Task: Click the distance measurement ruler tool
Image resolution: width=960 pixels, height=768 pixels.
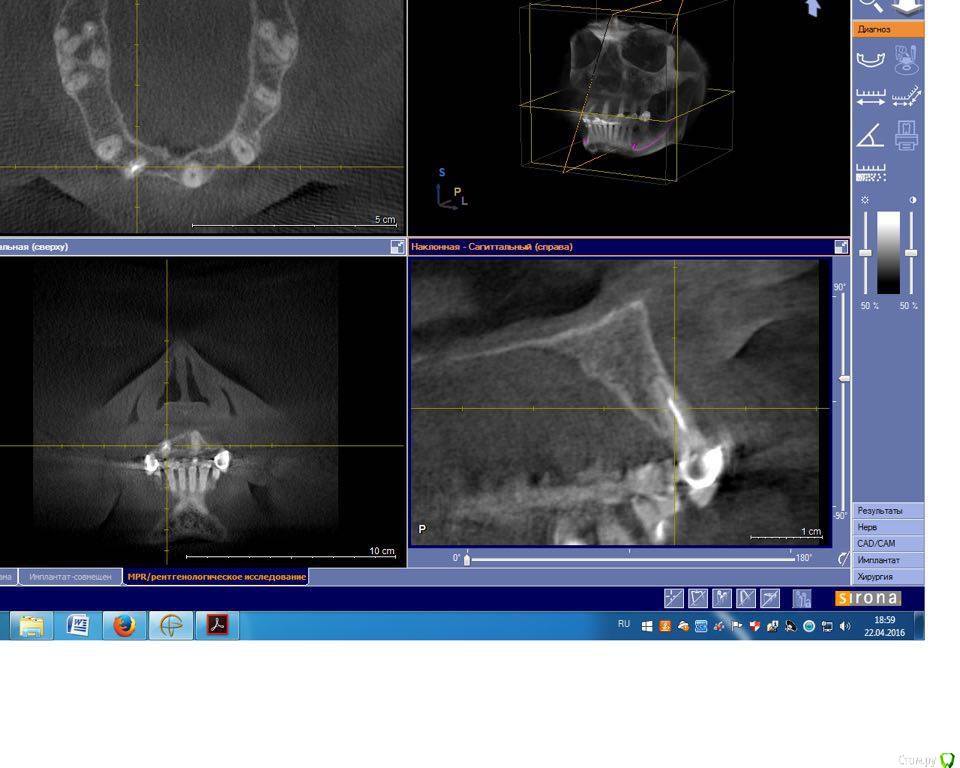Action: [x=871, y=98]
